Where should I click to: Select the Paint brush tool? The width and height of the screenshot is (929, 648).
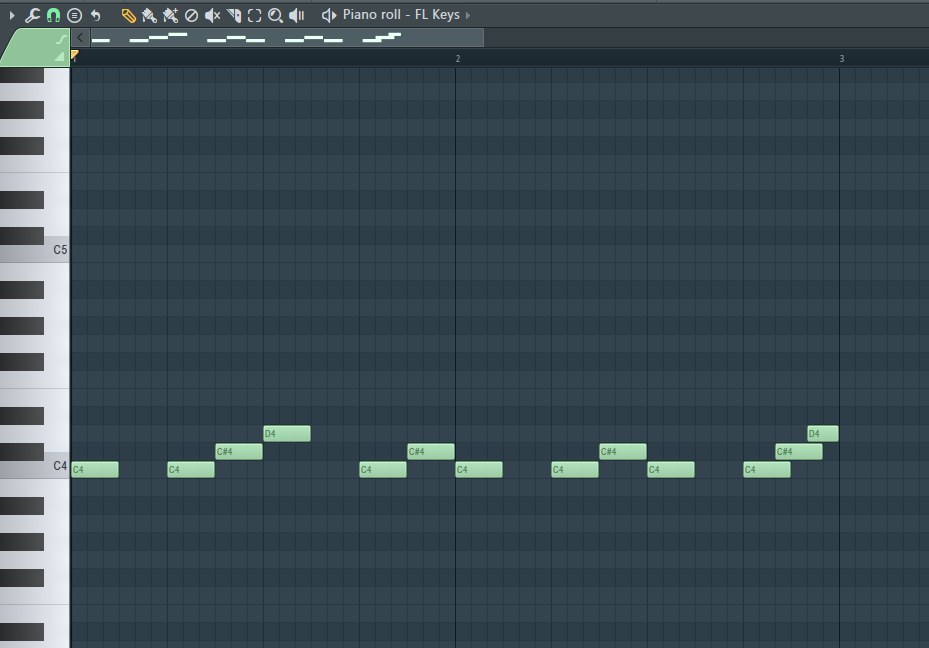[149, 15]
